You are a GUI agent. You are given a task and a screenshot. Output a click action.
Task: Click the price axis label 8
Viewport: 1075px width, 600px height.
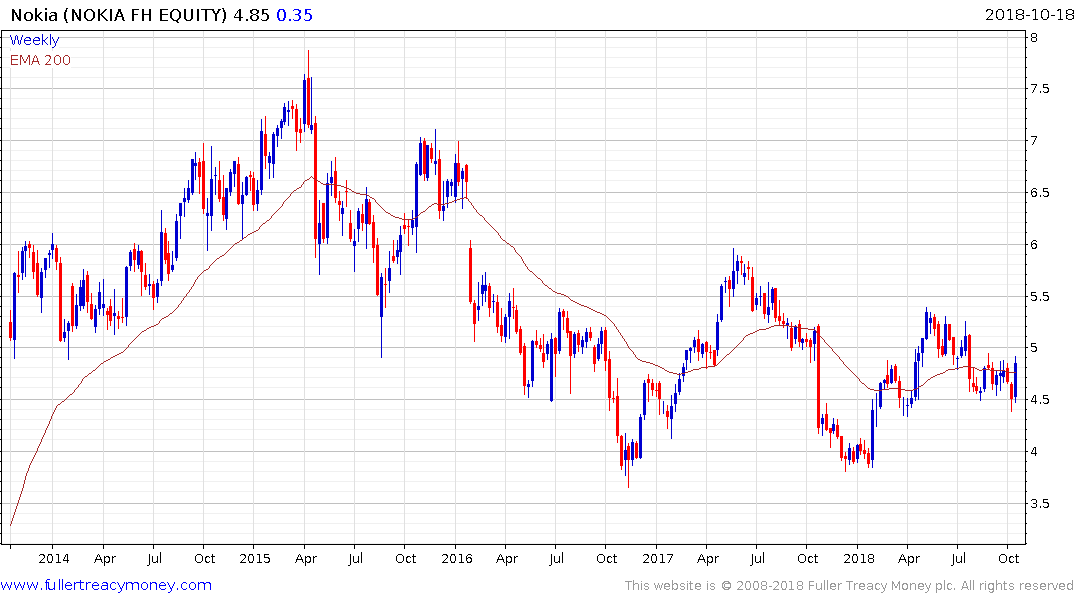(1034, 37)
